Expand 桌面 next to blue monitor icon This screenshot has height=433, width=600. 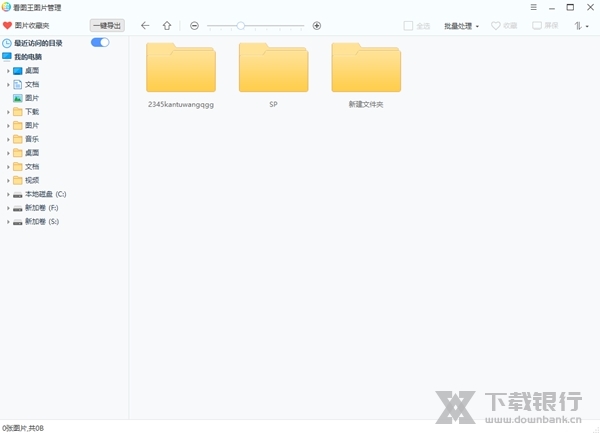tap(8, 71)
